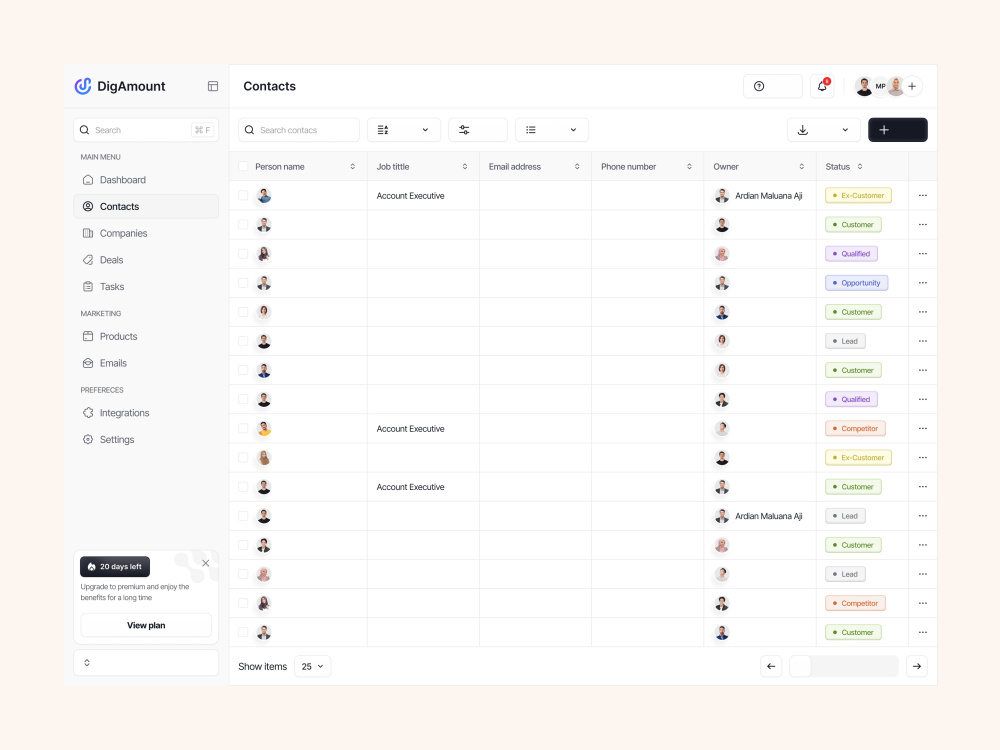The width and height of the screenshot is (1000, 750).
Task: Click the first Competitor status tag
Action: pyautogui.click(x=855, y=429)
